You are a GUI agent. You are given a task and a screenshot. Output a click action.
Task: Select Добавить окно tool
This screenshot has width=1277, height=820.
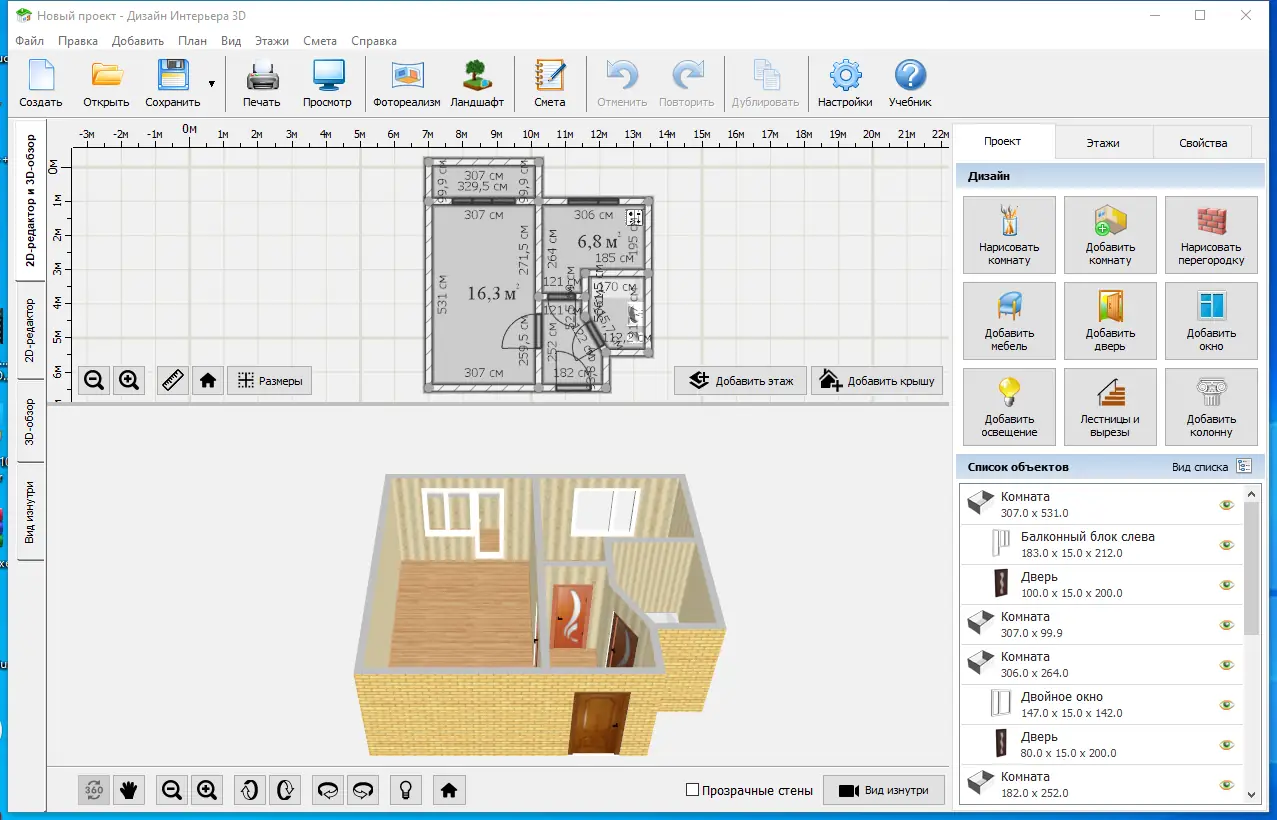pyautogui.click(x=1211, y=321)
